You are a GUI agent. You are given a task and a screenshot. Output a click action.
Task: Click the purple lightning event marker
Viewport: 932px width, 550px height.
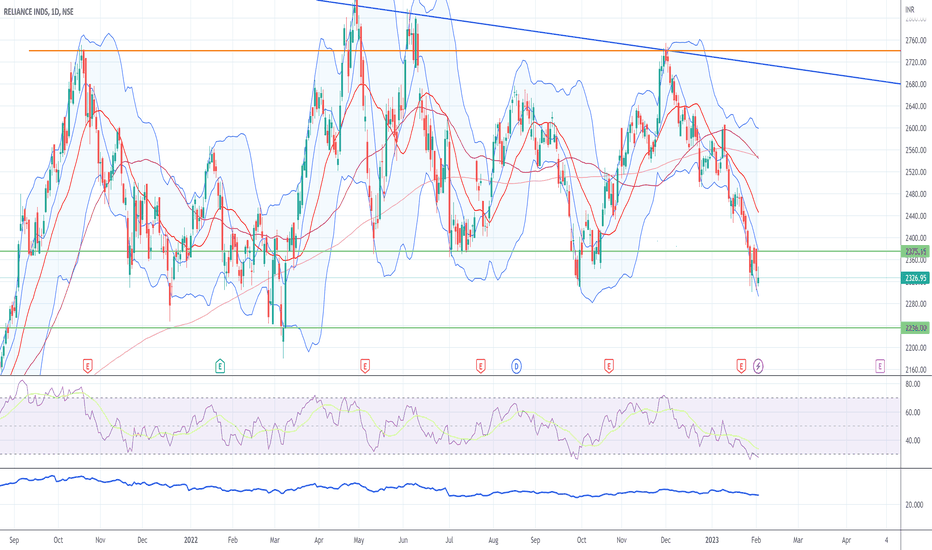coord(758,366)
